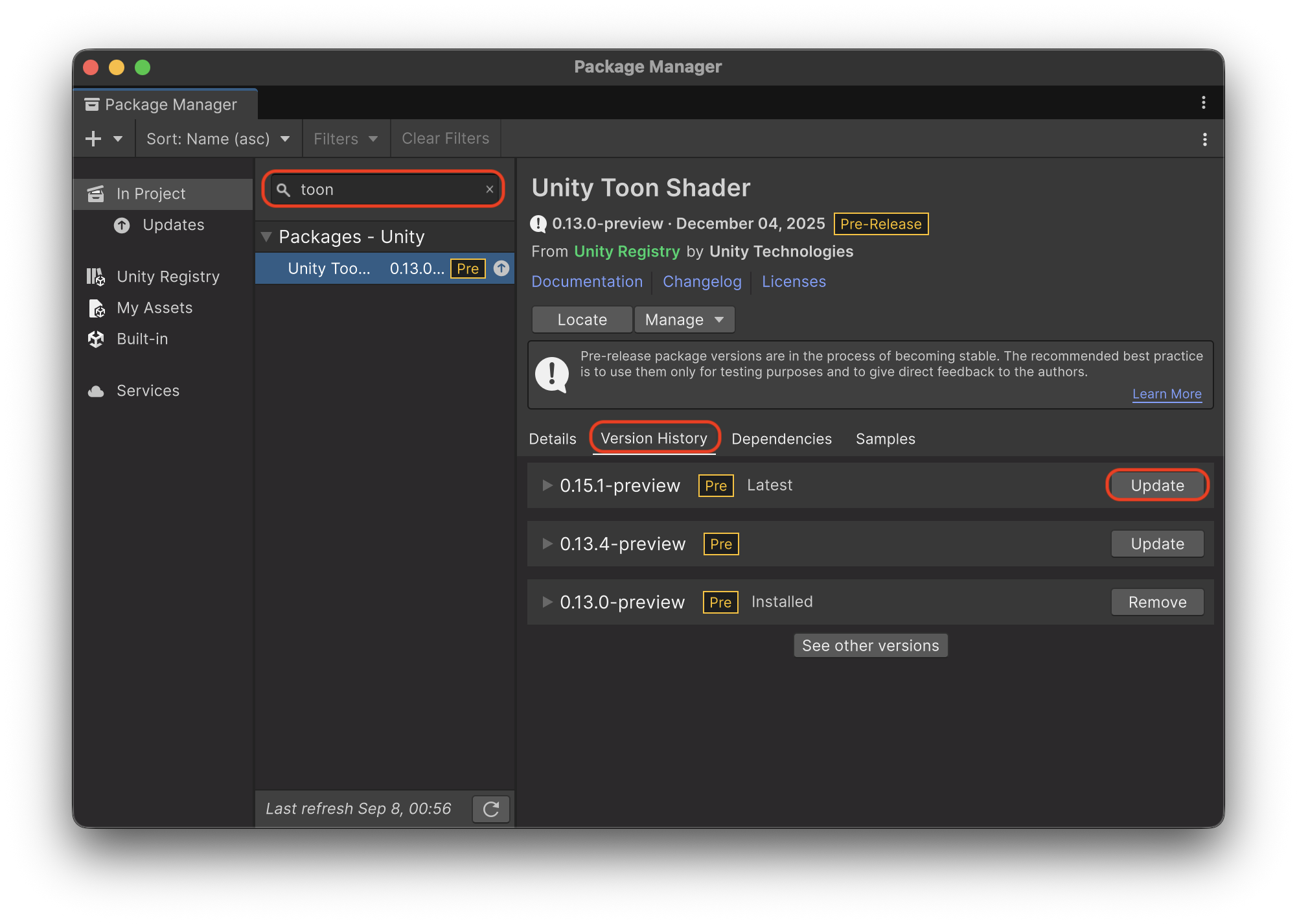Screen dimensions: 1297x924
Task: Switch to the Samples tab
Action: pyautogui.click(x=886, y=439)
